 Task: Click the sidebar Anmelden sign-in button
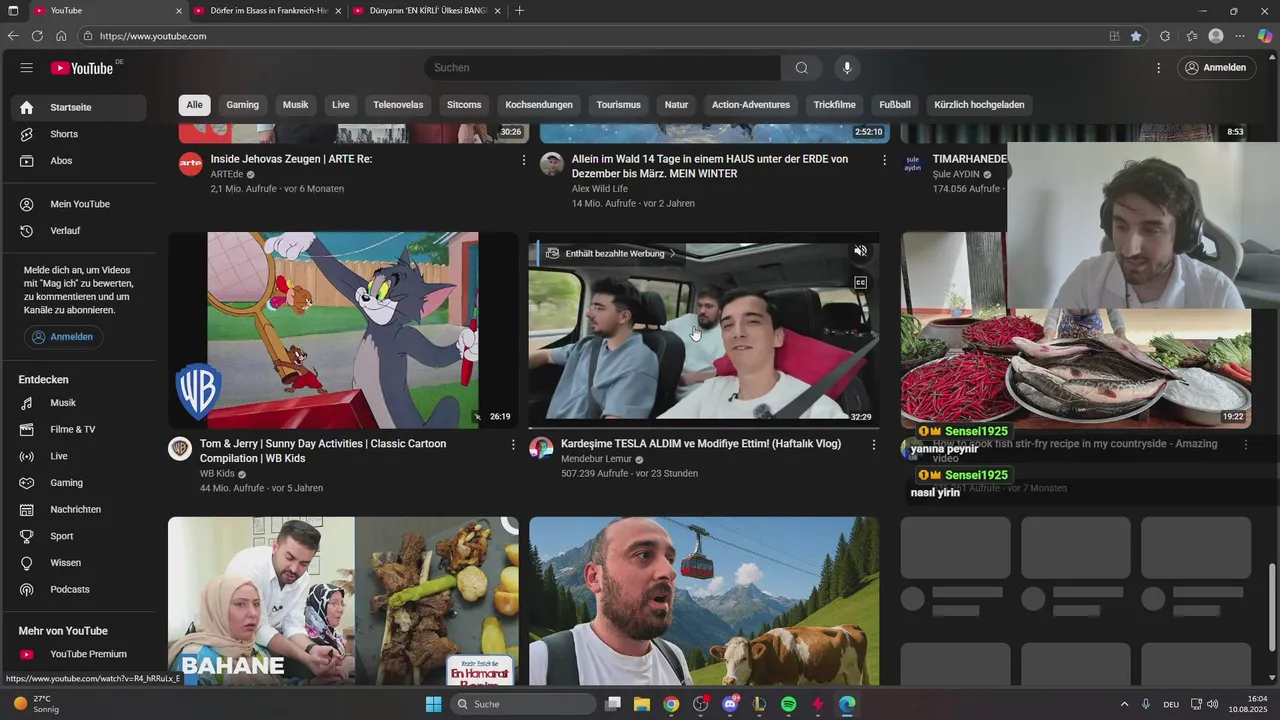tap(63, 337)
